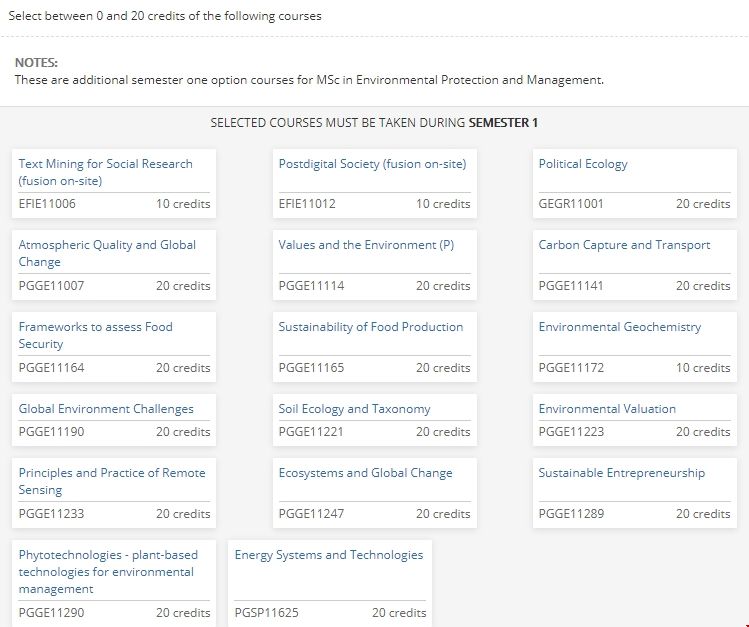Open Carbon Capture and Transport course
Image resolution: width=749 pixels, height=627 pixels.
pyautogui.click(x=624, y=245)
